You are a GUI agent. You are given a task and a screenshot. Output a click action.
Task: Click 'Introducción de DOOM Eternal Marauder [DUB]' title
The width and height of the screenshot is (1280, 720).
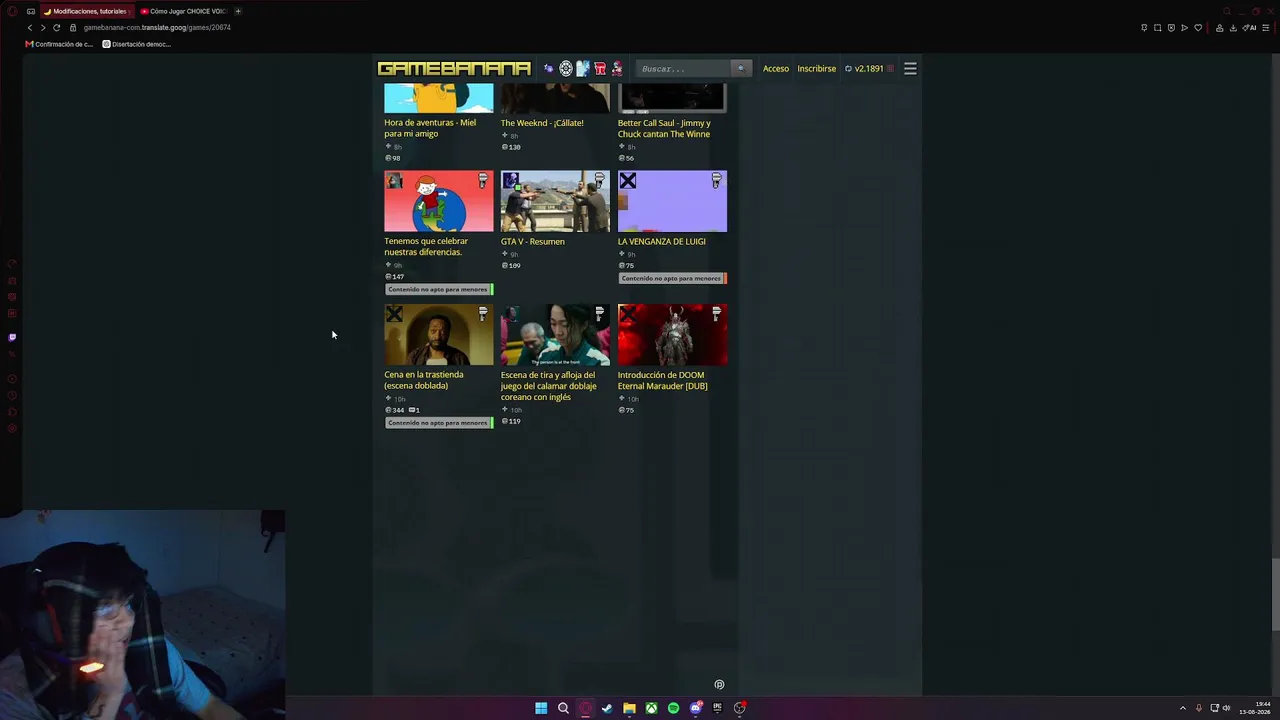[663, 380]
